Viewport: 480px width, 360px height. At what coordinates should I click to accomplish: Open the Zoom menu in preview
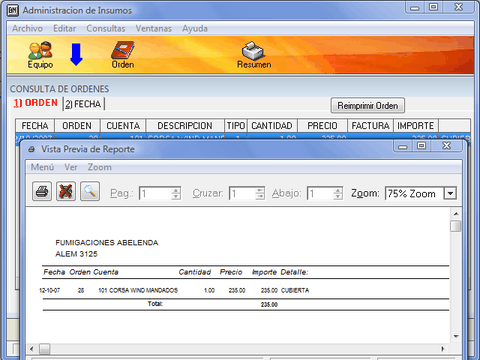(99, 167)
